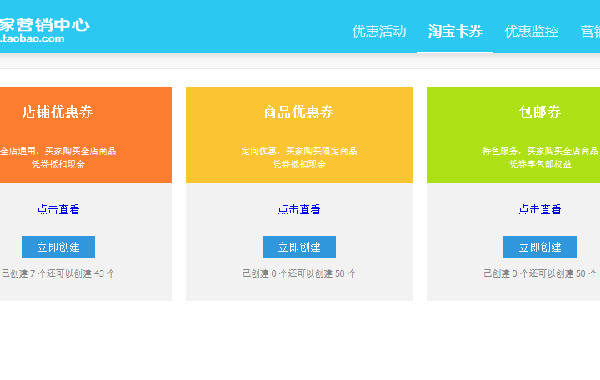Click 点击查看 under 商品优惠券
600x380 pixels.
(299, 209)
